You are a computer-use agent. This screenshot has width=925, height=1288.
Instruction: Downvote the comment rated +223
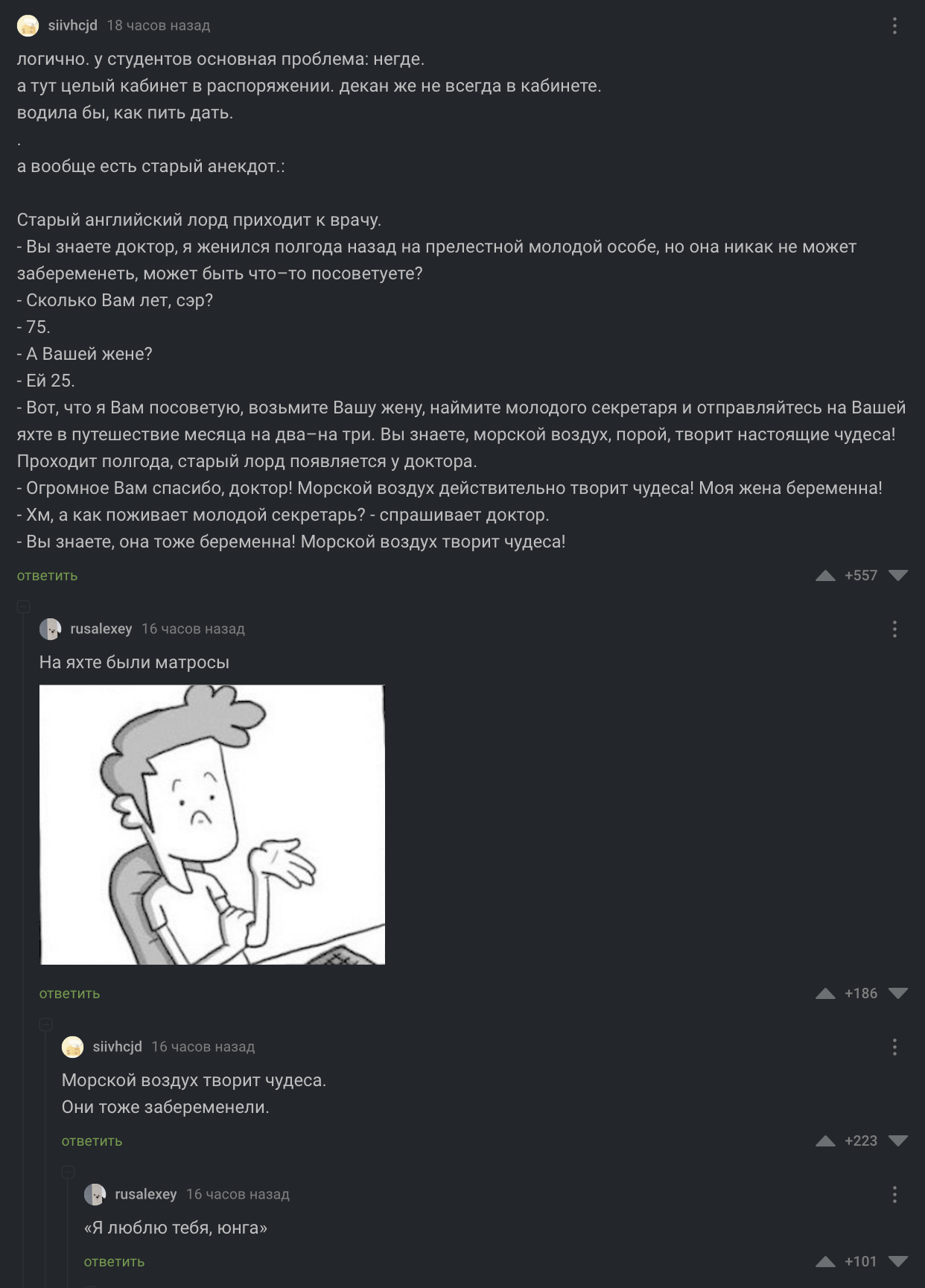click(898, 1141)
